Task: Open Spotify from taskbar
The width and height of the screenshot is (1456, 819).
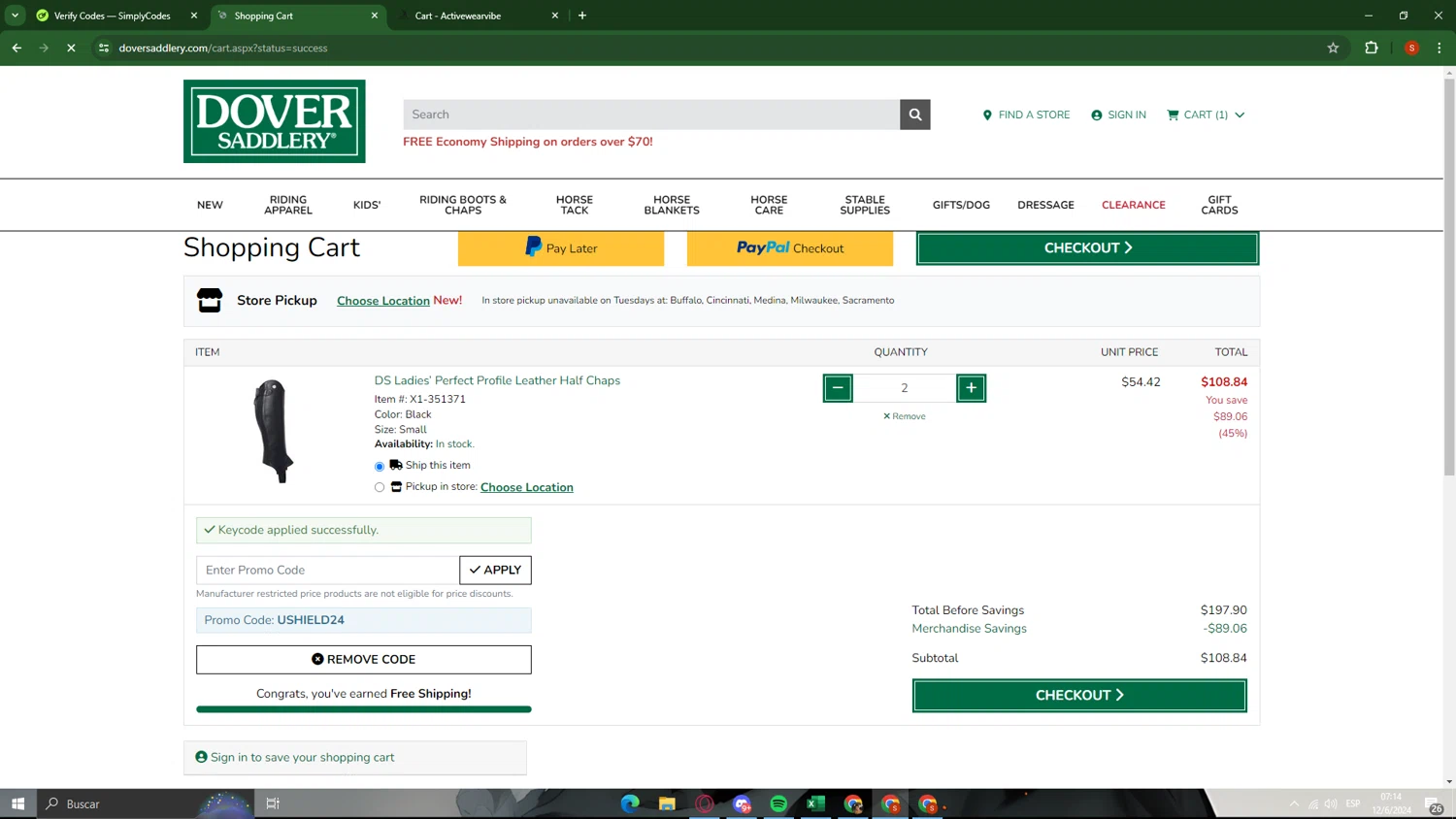Action: (x=778, y=803)
